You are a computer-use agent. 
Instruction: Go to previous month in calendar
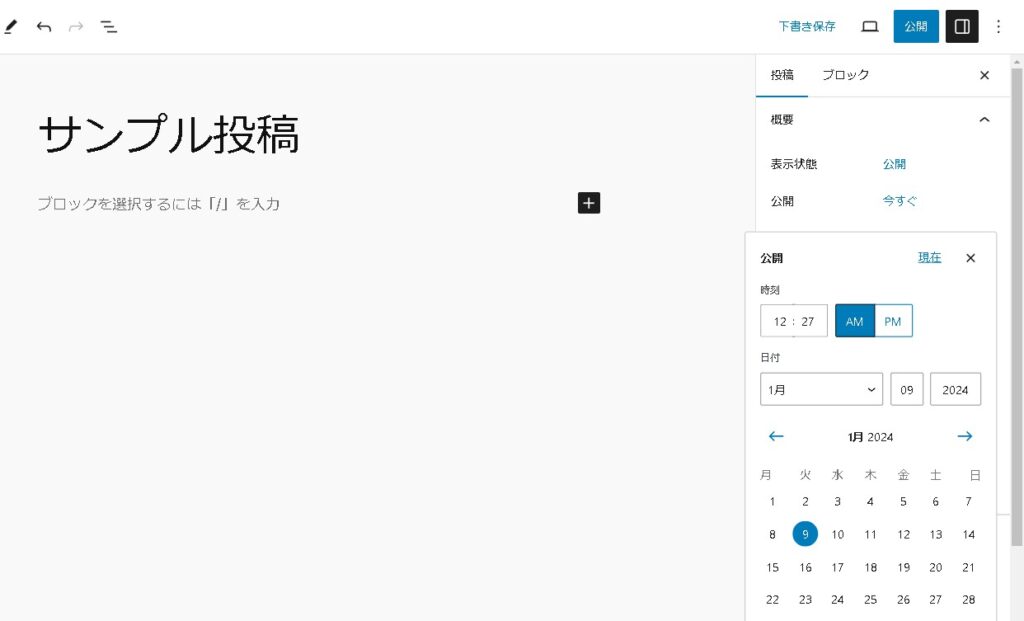pos(776,436)
